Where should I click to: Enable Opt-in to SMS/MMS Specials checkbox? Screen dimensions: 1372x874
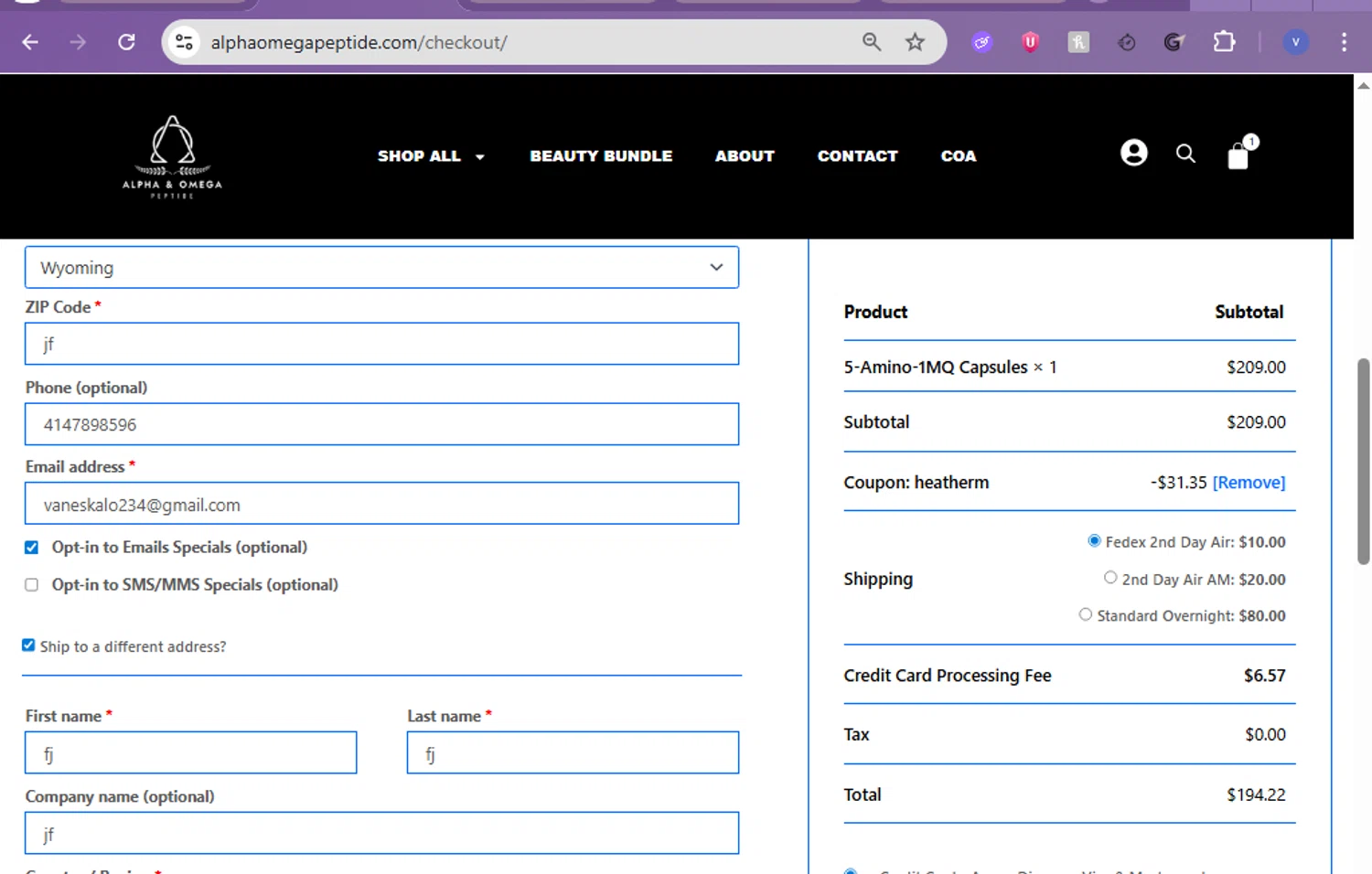point(32,585)
